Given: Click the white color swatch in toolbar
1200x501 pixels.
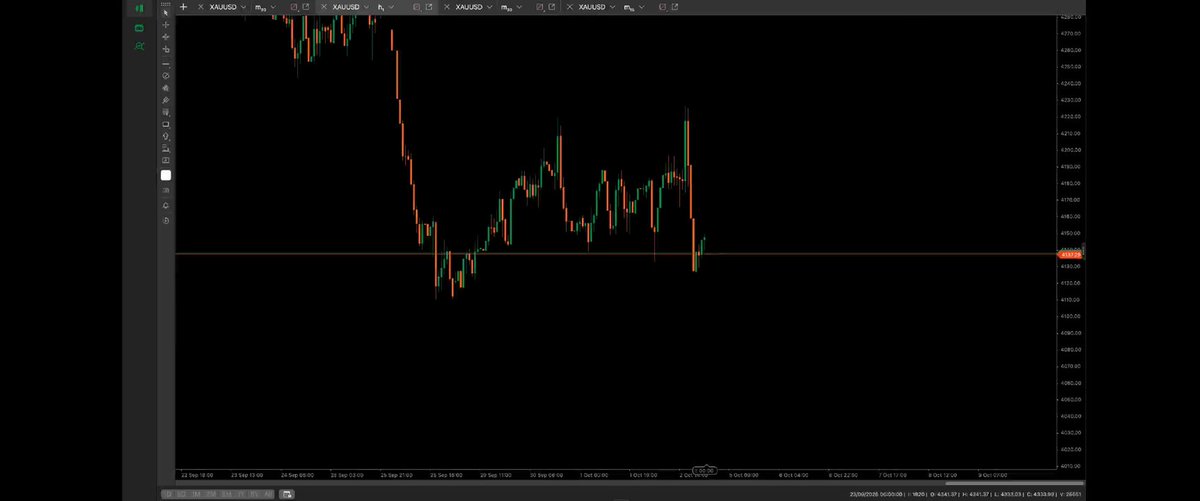Looking at the screenshot, I should click(x=166, y=175).
